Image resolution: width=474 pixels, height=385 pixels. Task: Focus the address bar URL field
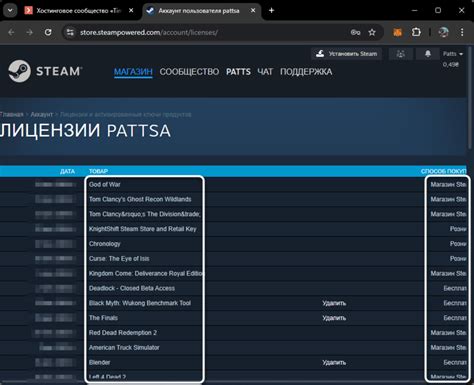[x=213, y=32]
